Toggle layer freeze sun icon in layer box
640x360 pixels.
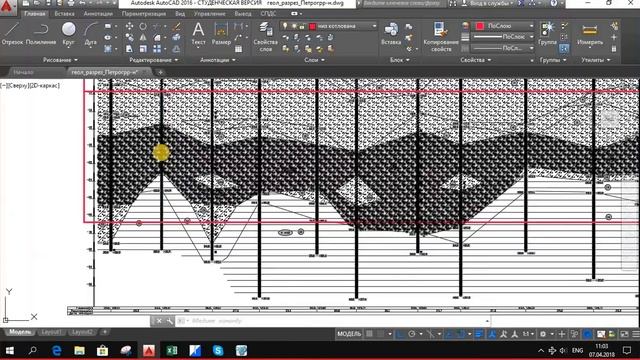[x=293, y=26]
